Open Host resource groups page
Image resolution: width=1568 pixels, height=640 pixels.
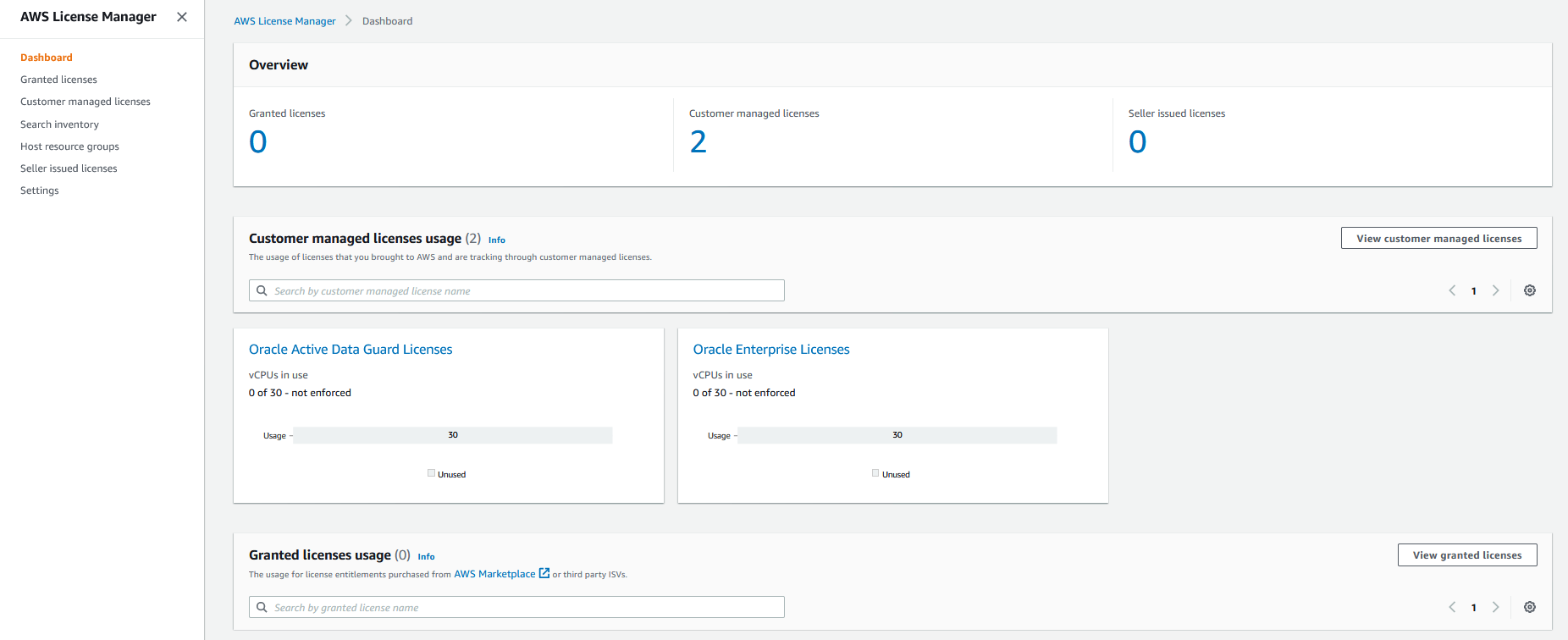coord(69,146)
